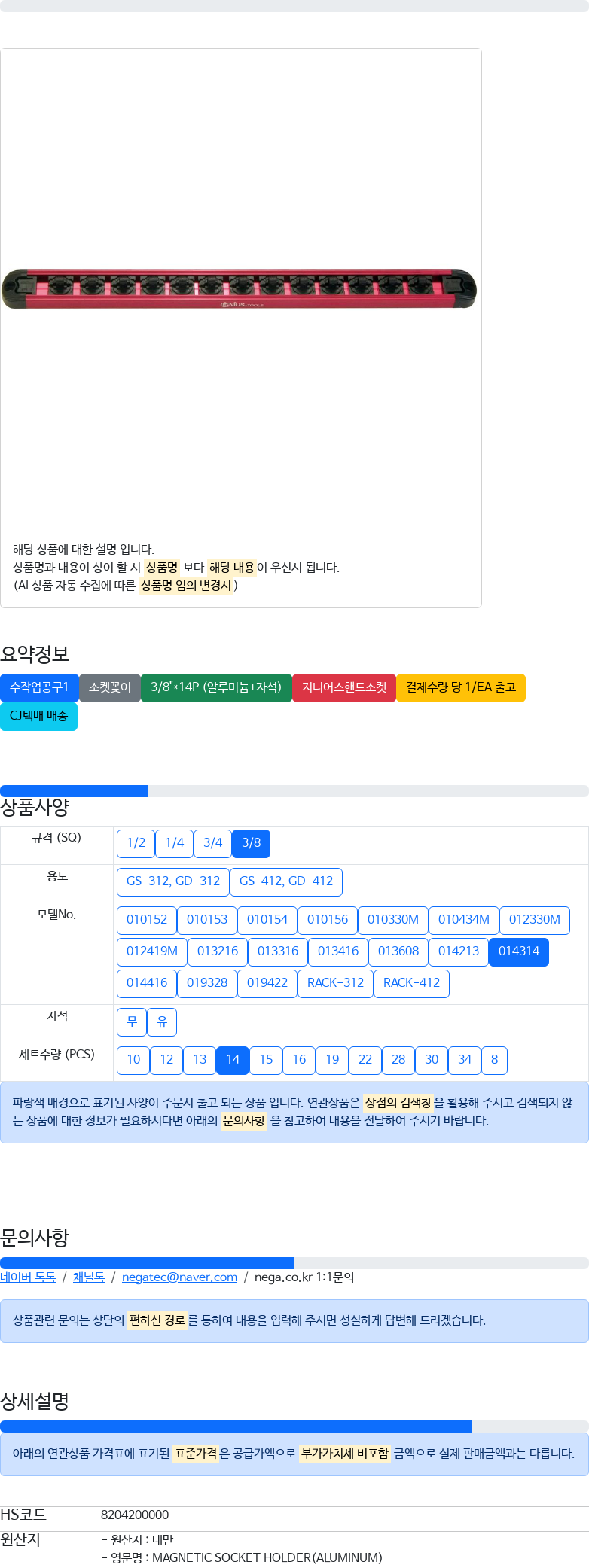Click the GS-412, GD-412 usage option
The width and height of the screenshot is (589, 1568).
[286, 881]
